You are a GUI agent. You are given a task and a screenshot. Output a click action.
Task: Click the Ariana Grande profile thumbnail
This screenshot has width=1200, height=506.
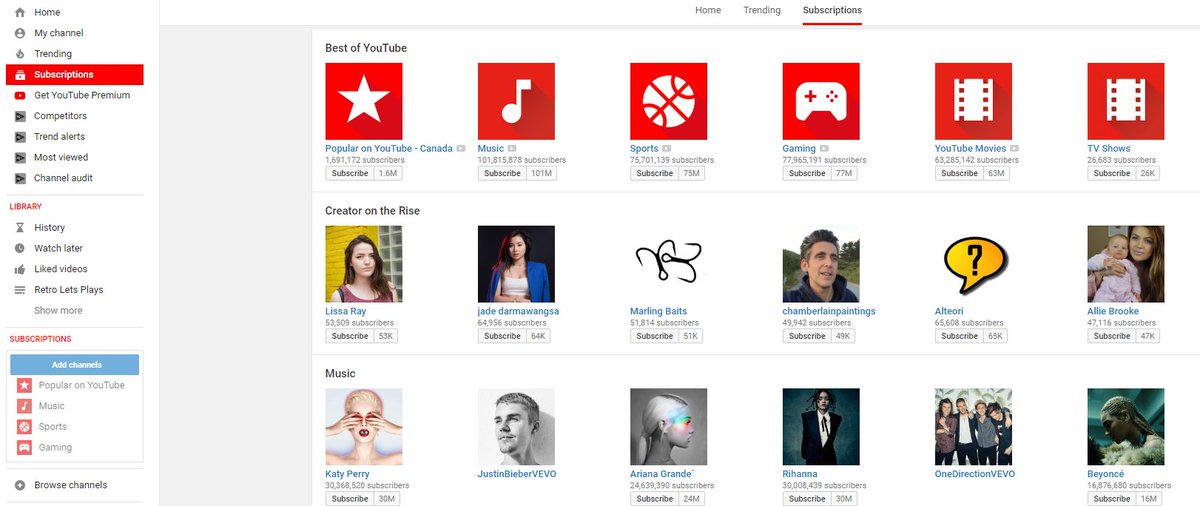coord(668,427)
